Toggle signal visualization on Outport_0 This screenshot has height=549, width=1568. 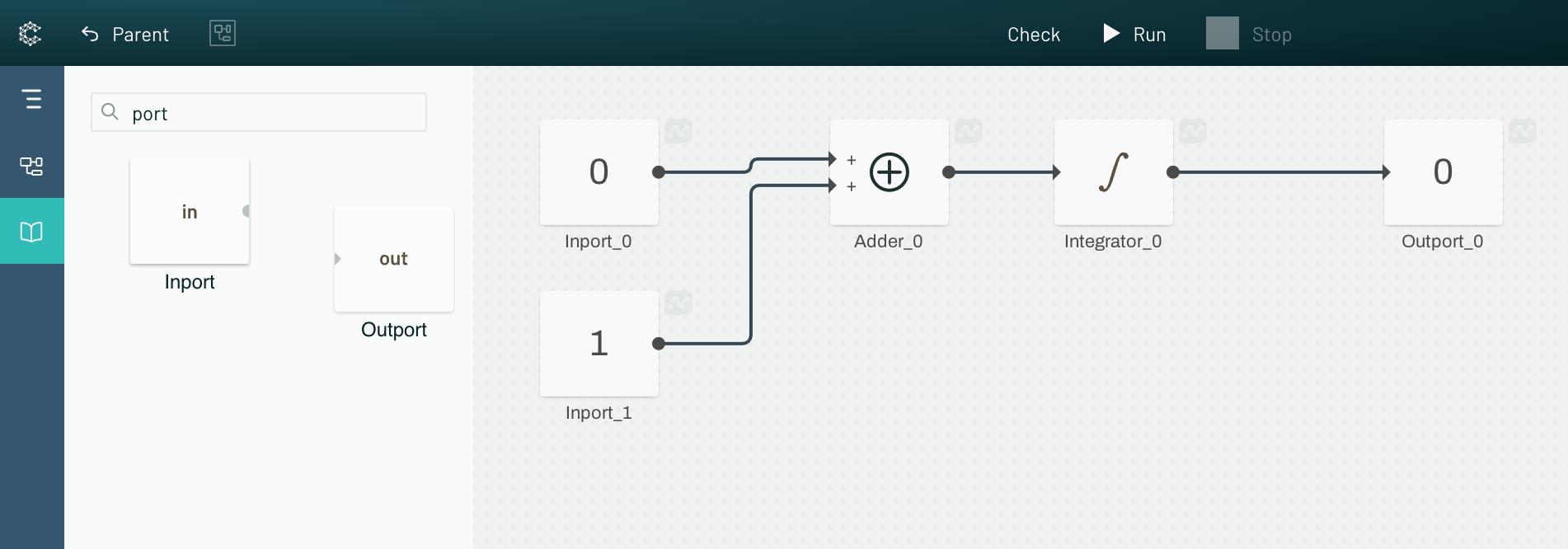coord(1523,131)
